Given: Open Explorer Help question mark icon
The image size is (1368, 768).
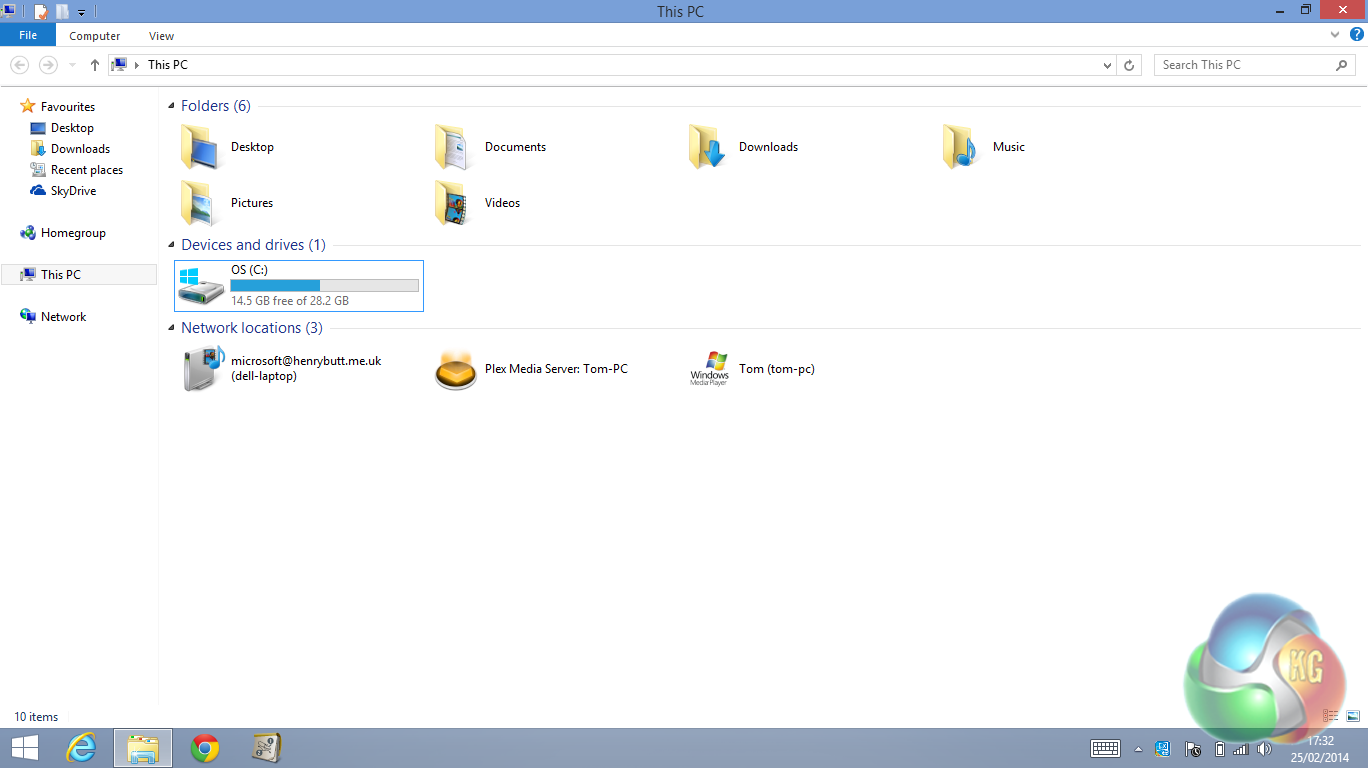Looking at the screenshot, I should coord(1357,35).
